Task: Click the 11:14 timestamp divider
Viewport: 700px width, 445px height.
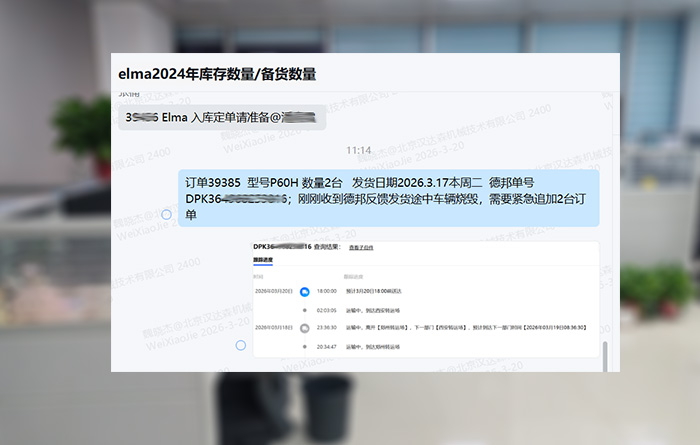Action: click(358, 150)
